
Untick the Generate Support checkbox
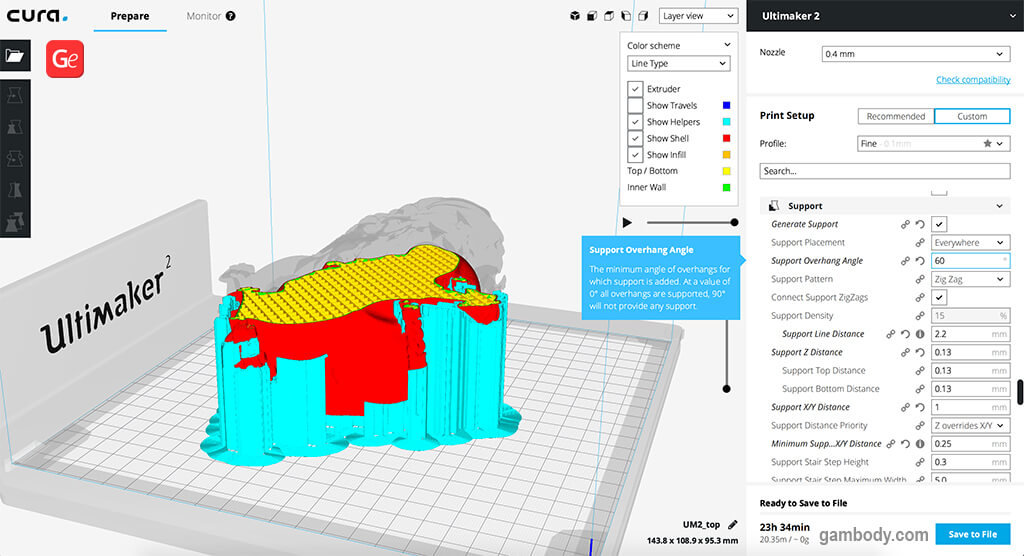[x=939, y=224]
